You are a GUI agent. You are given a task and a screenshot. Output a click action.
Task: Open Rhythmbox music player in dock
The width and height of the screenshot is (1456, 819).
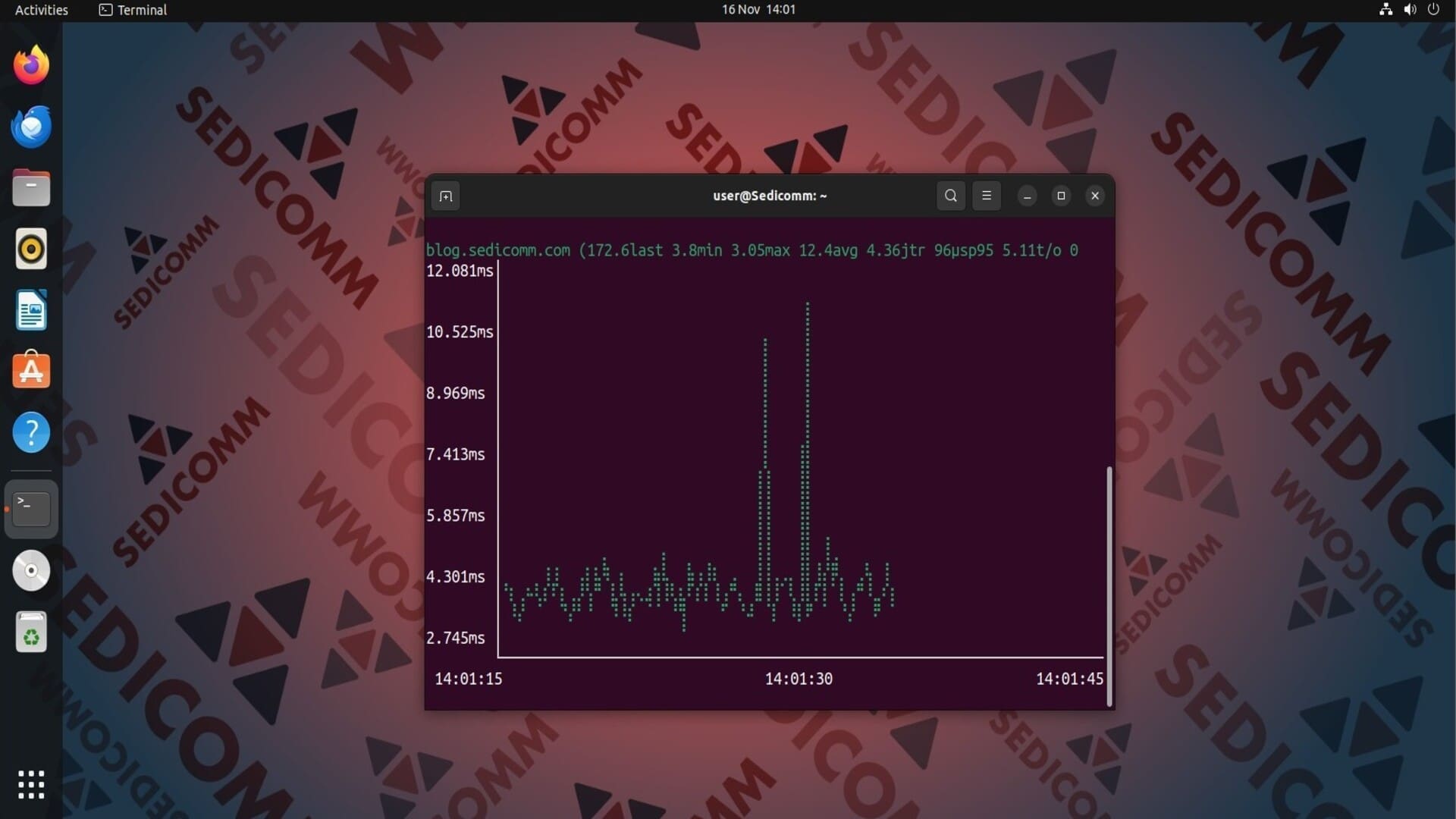pos(31,249)
